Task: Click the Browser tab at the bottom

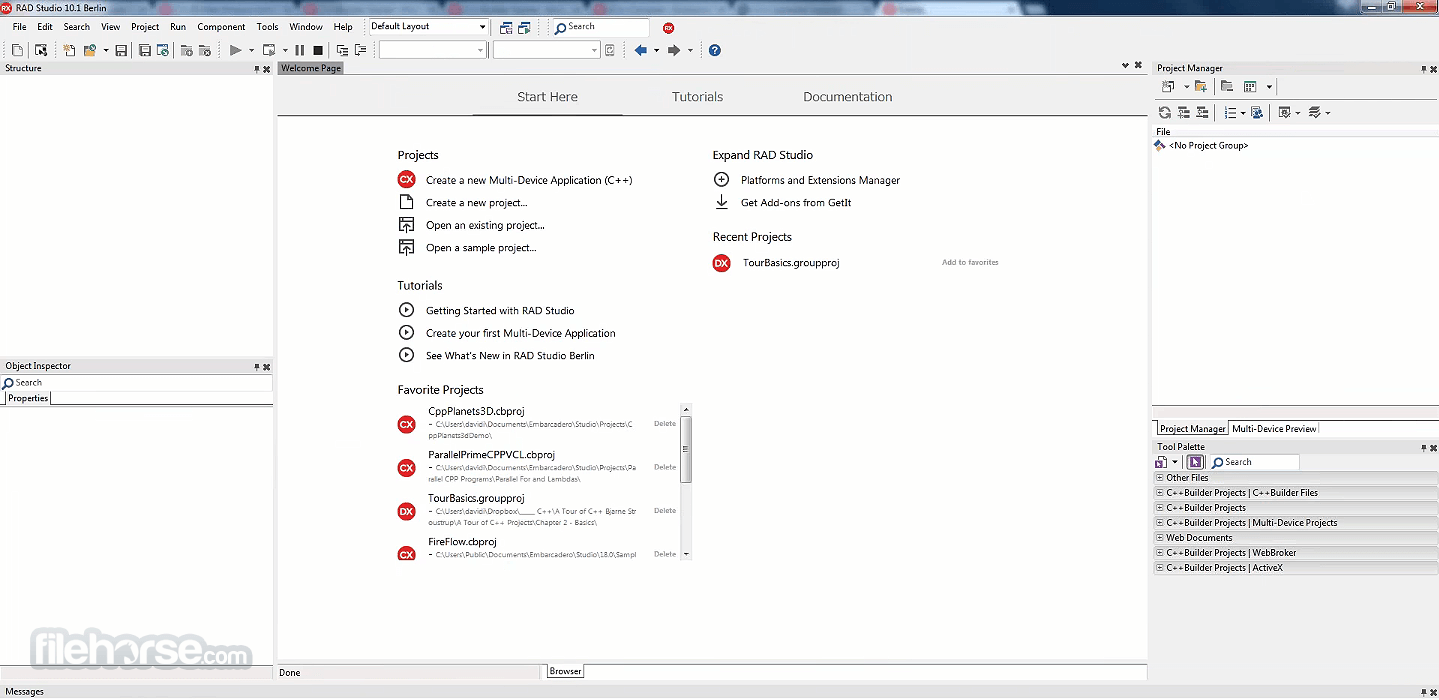Action: coord(565,671)
